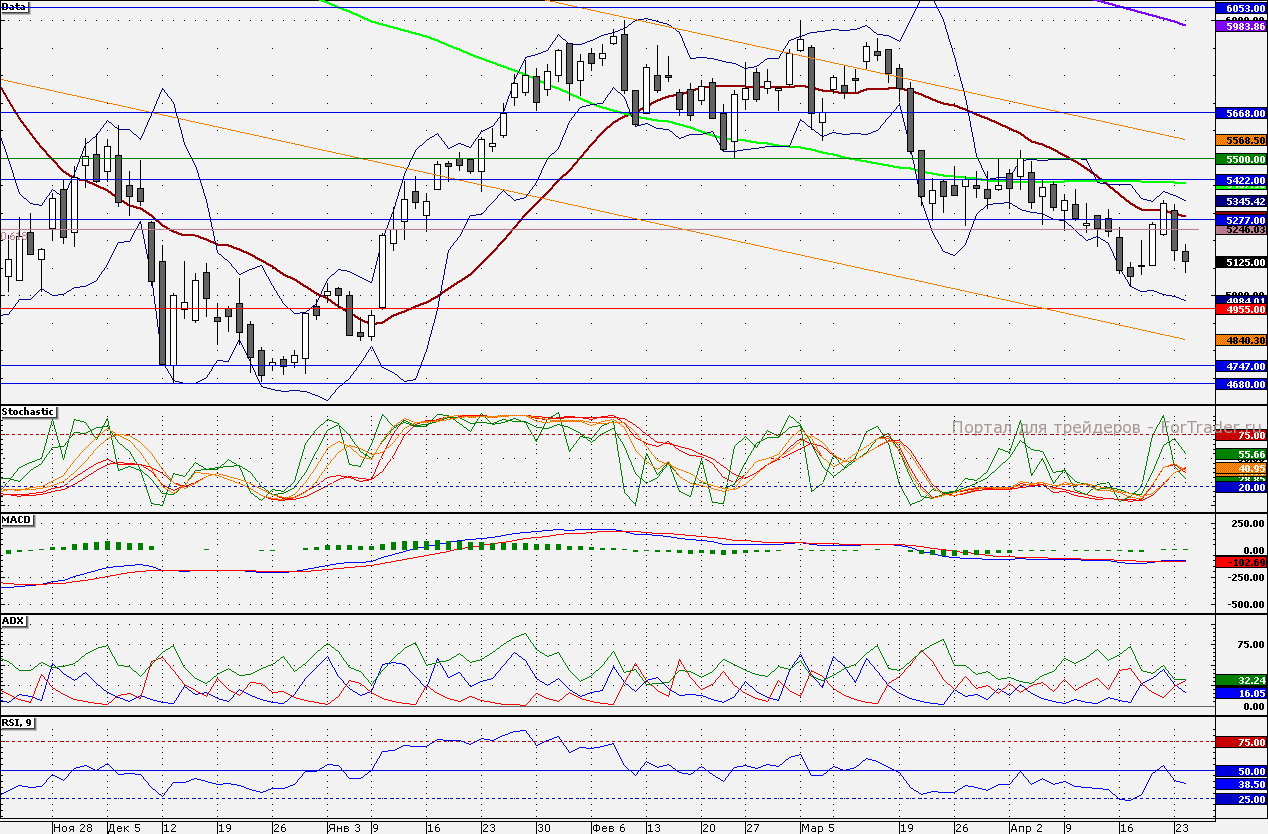
Task: Click the RSI 25.00 level label
Action: [x=1241, y=800]
